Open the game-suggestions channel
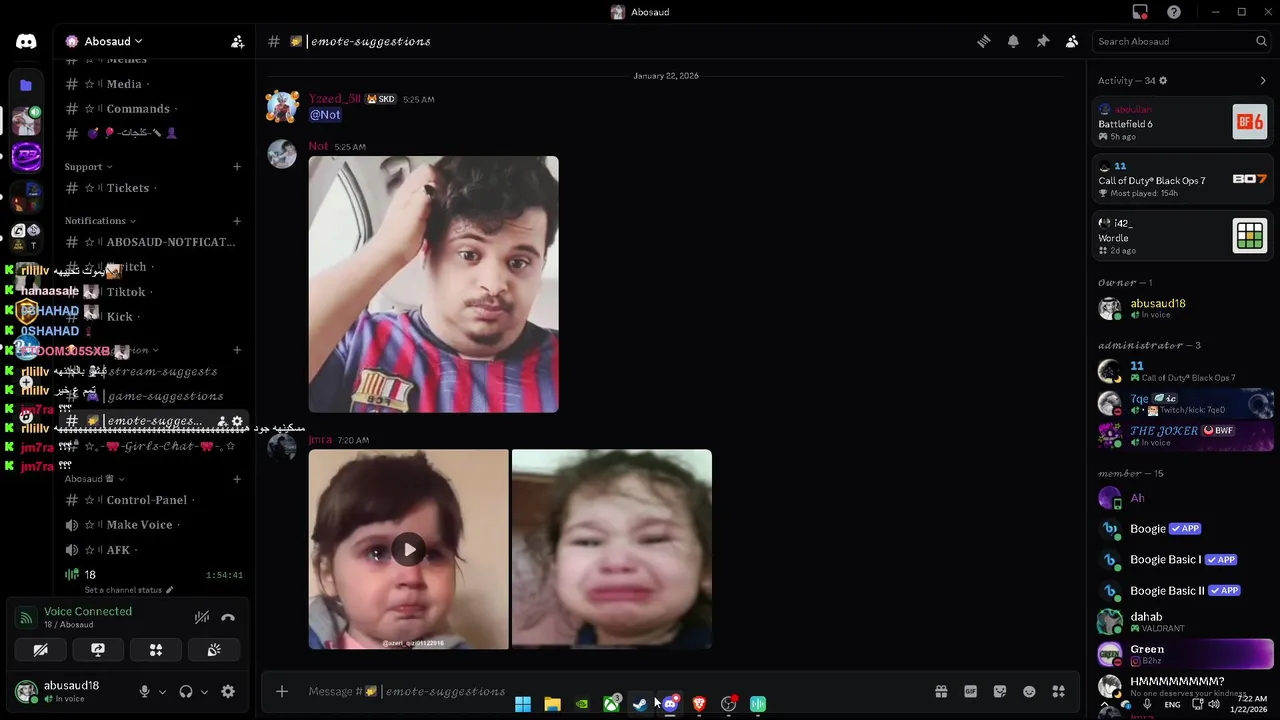 [x=152, y=396]
